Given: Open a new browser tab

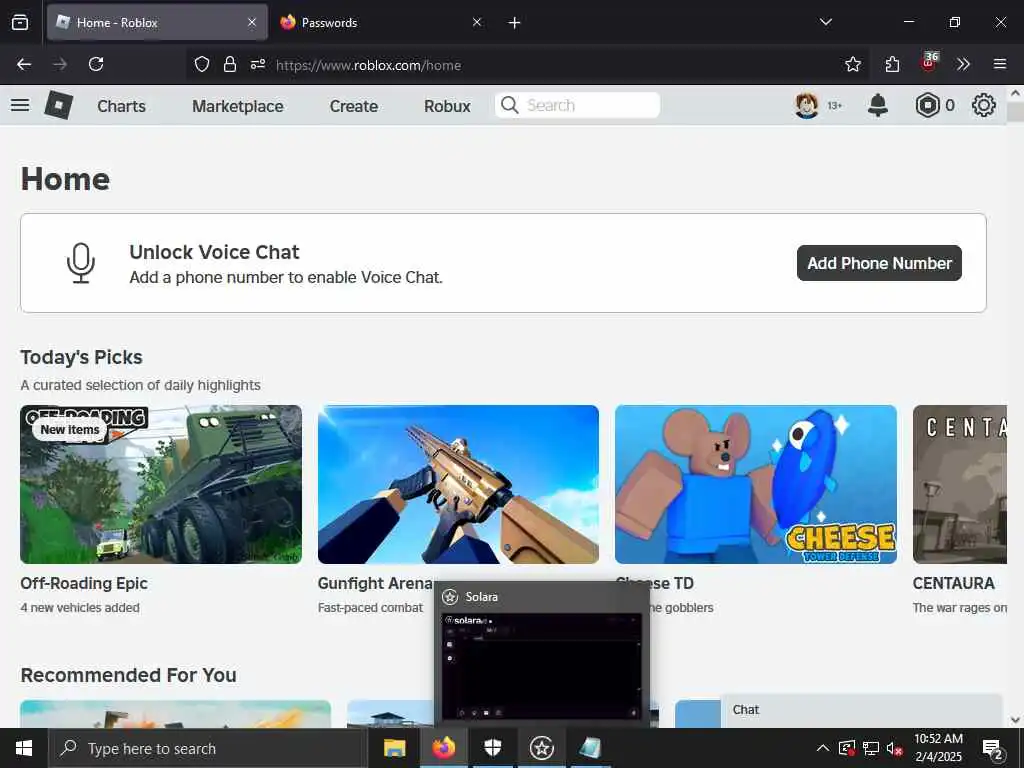Looking at the screenshot, I should (x=515, y=23).
